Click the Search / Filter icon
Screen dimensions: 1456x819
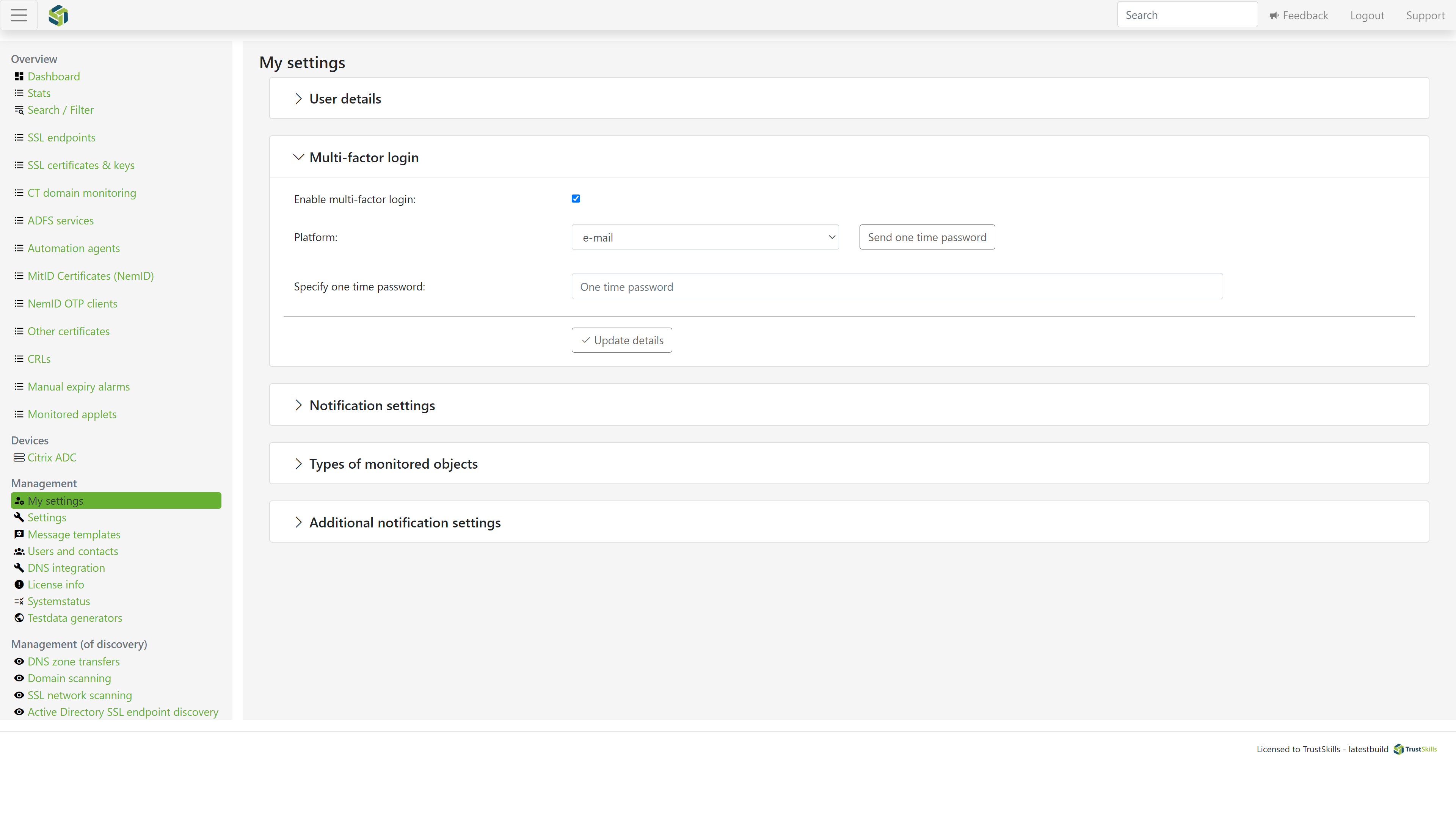[x=19, y=110]
